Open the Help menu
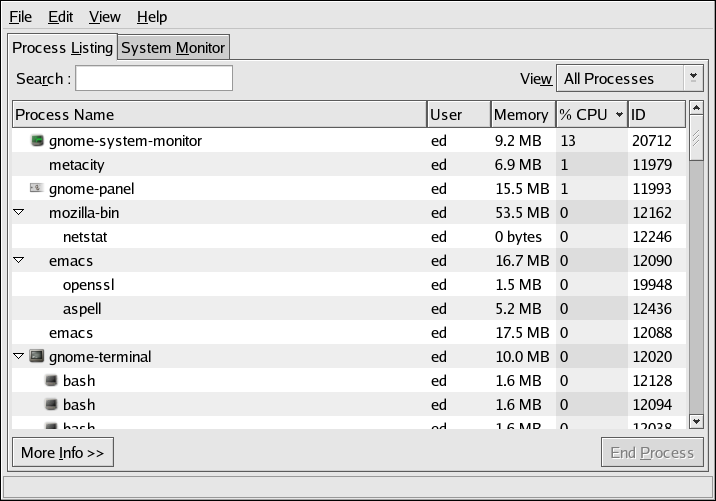 152,17
